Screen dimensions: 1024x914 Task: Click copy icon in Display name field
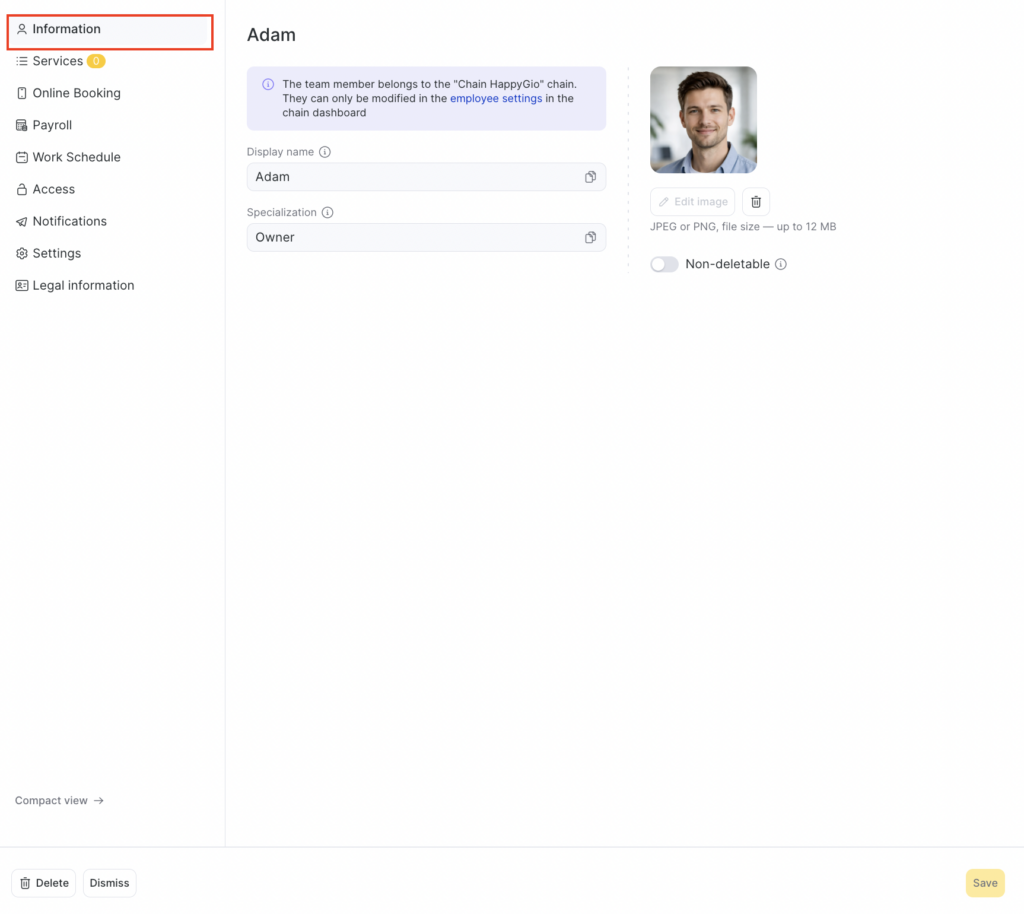pyautogui.click(x=590, y=177)
